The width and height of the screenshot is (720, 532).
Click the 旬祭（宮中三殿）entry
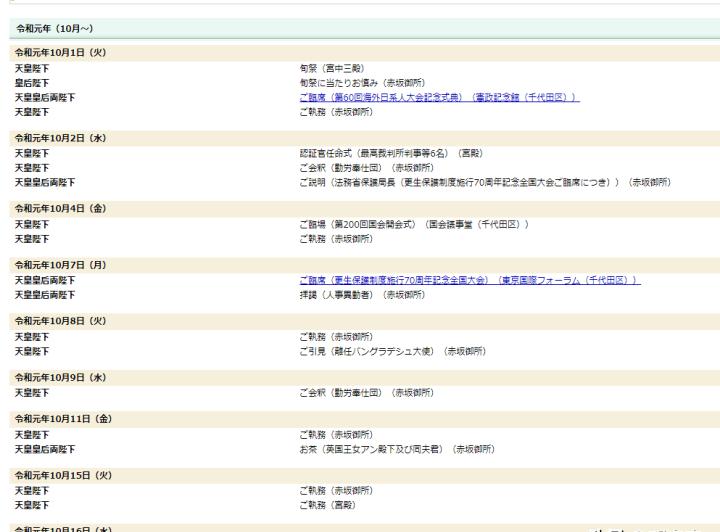click(332, 68)
